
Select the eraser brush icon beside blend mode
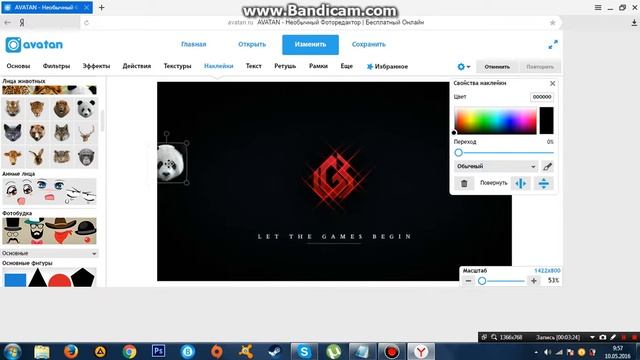point(547,166)
